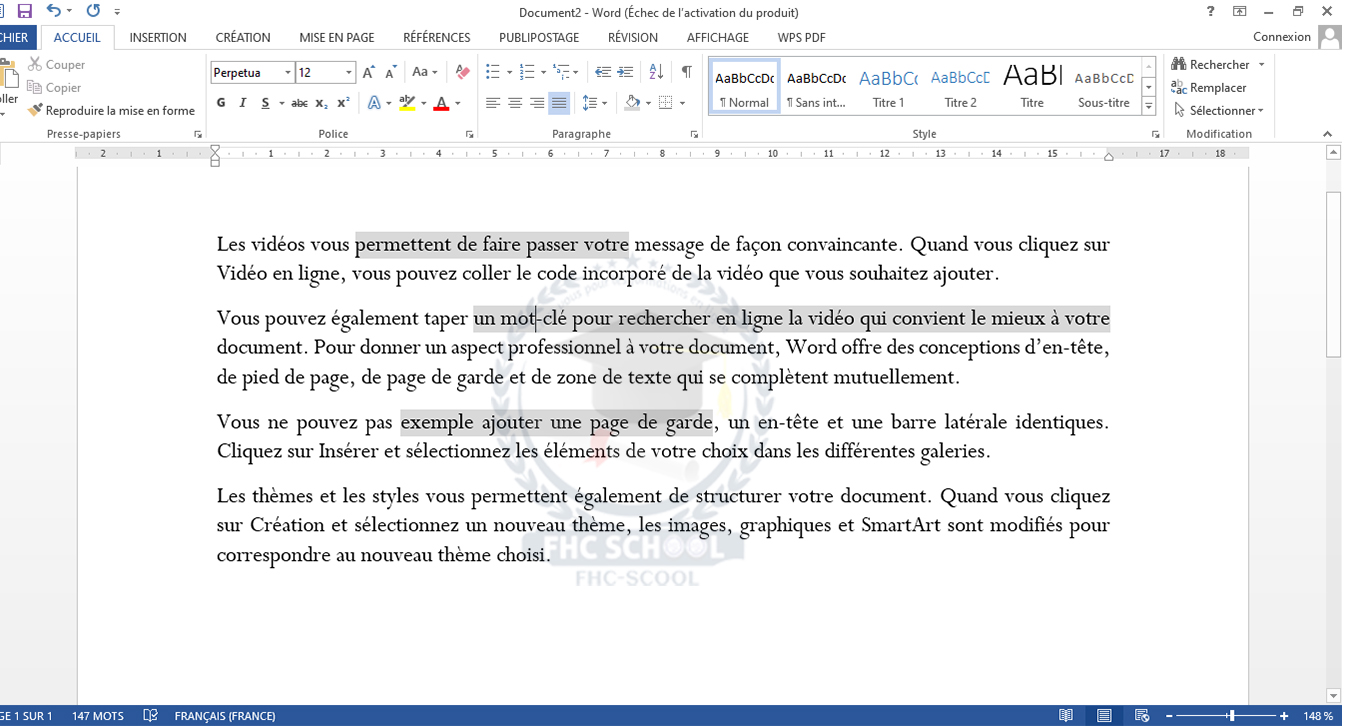Clear all formatting with the eraser icon
This screenshot has height=726, width=1366.
click(x=462, y=72)
